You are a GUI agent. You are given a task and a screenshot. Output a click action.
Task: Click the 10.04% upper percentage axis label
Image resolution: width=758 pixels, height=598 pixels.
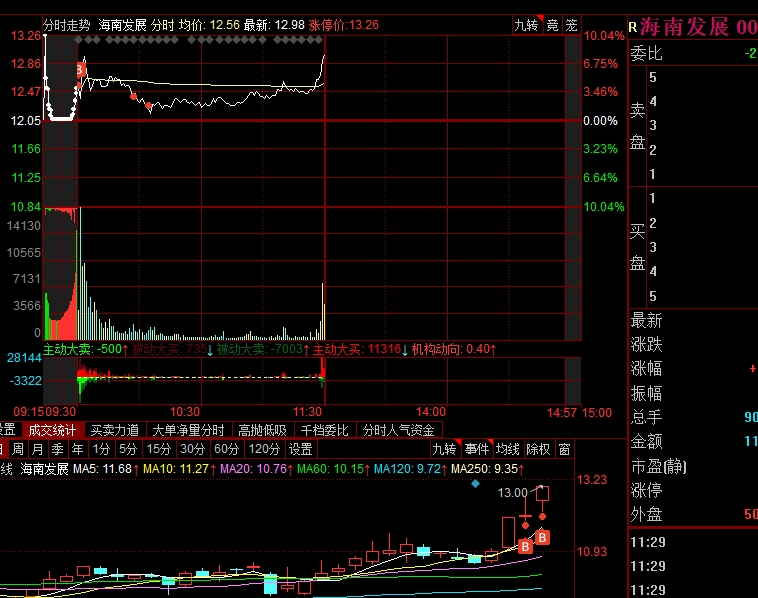[x=604, y=36]
